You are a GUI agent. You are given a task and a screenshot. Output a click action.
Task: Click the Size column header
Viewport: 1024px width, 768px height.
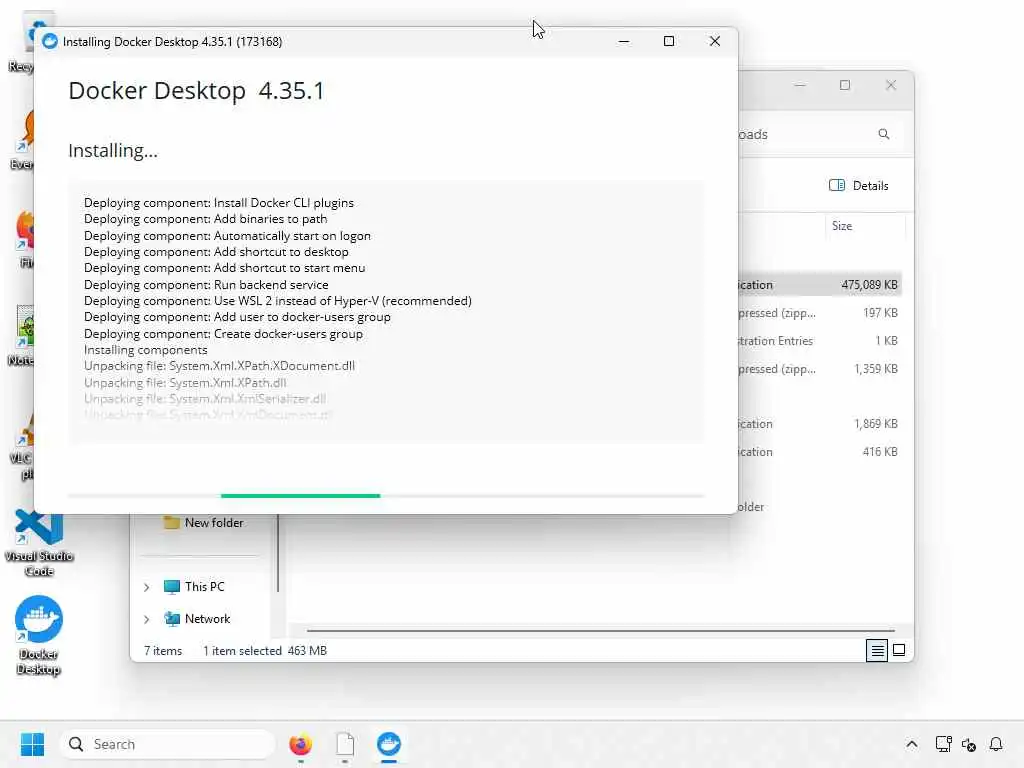pyautogui.click(x=842, y=226)
